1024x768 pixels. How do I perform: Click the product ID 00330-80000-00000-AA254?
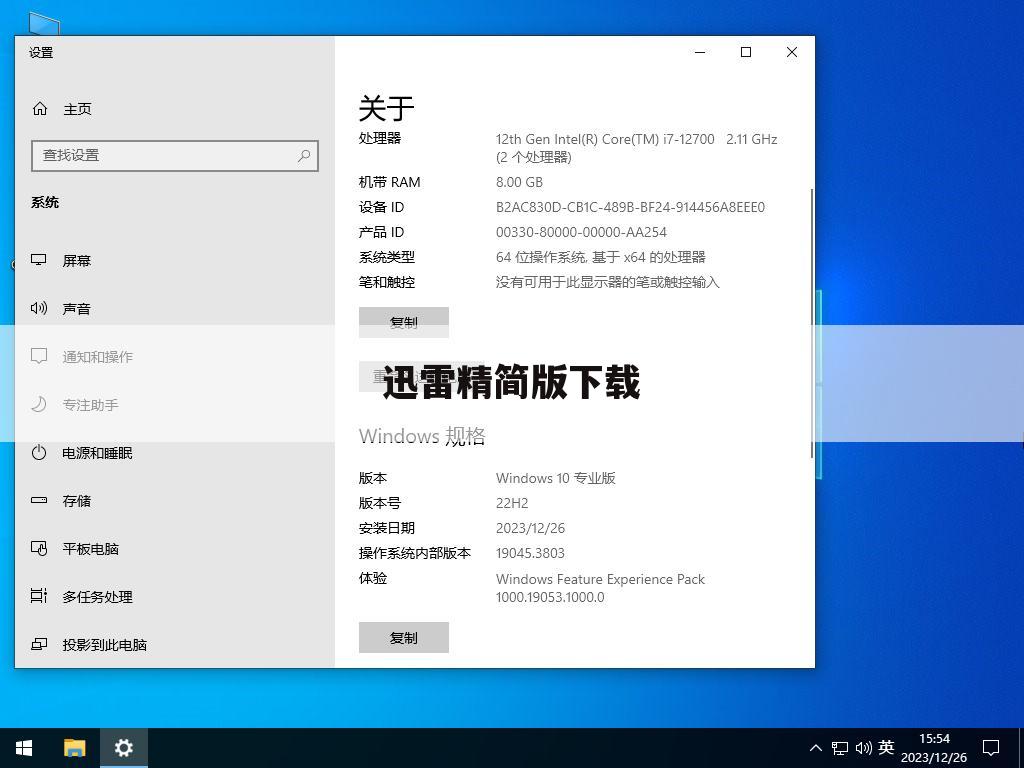(581, 232)
